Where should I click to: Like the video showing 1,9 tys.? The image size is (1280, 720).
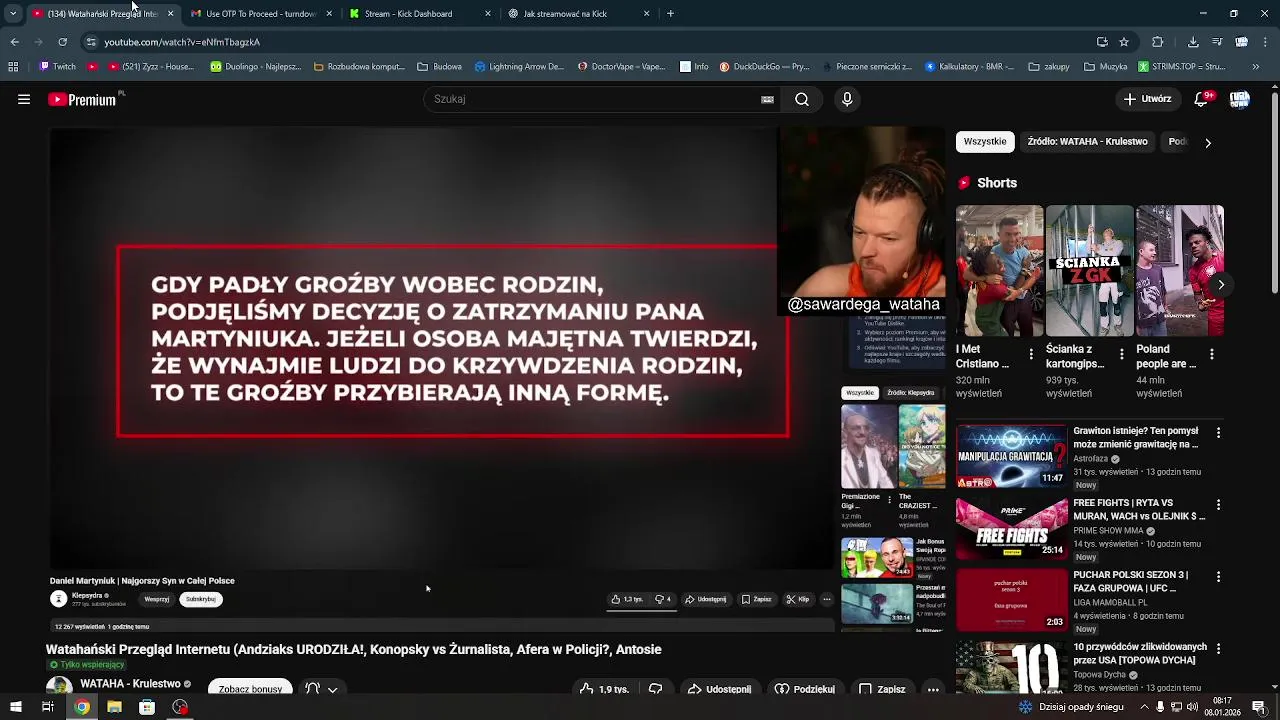pos(605,689)
